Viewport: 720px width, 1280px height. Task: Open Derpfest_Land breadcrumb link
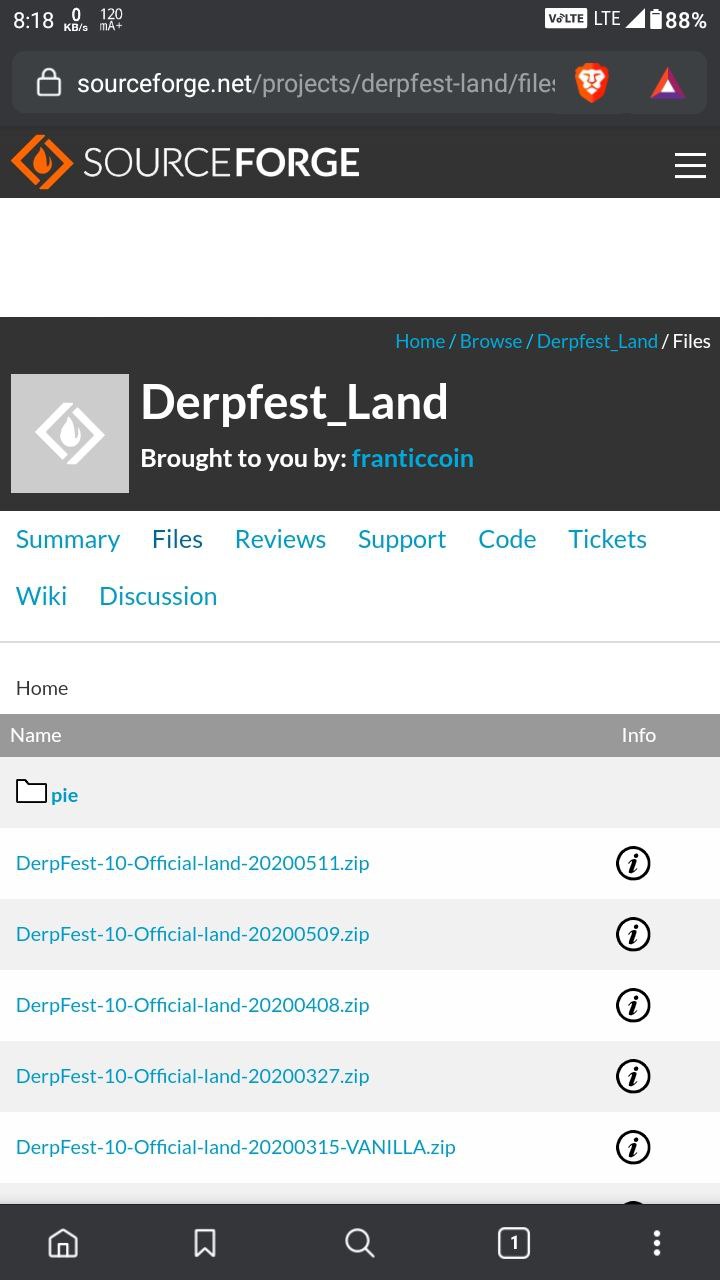tap(597, 341)
